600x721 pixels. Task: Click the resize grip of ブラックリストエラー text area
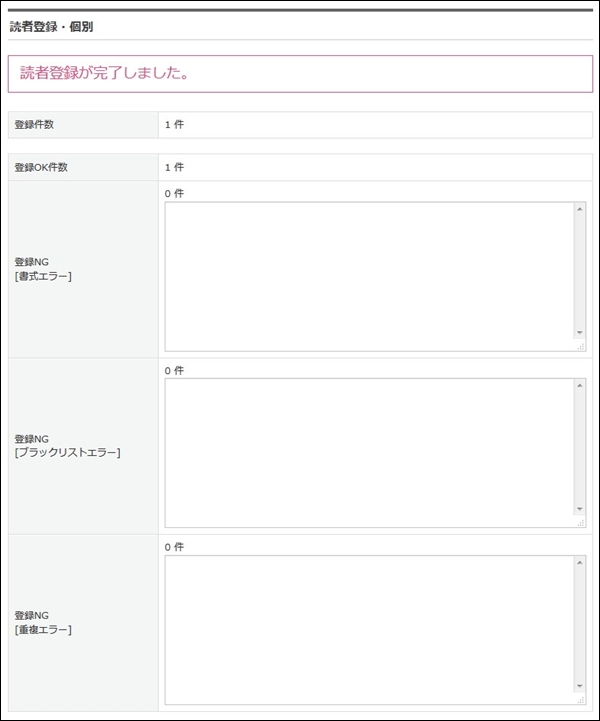point(581,523)
